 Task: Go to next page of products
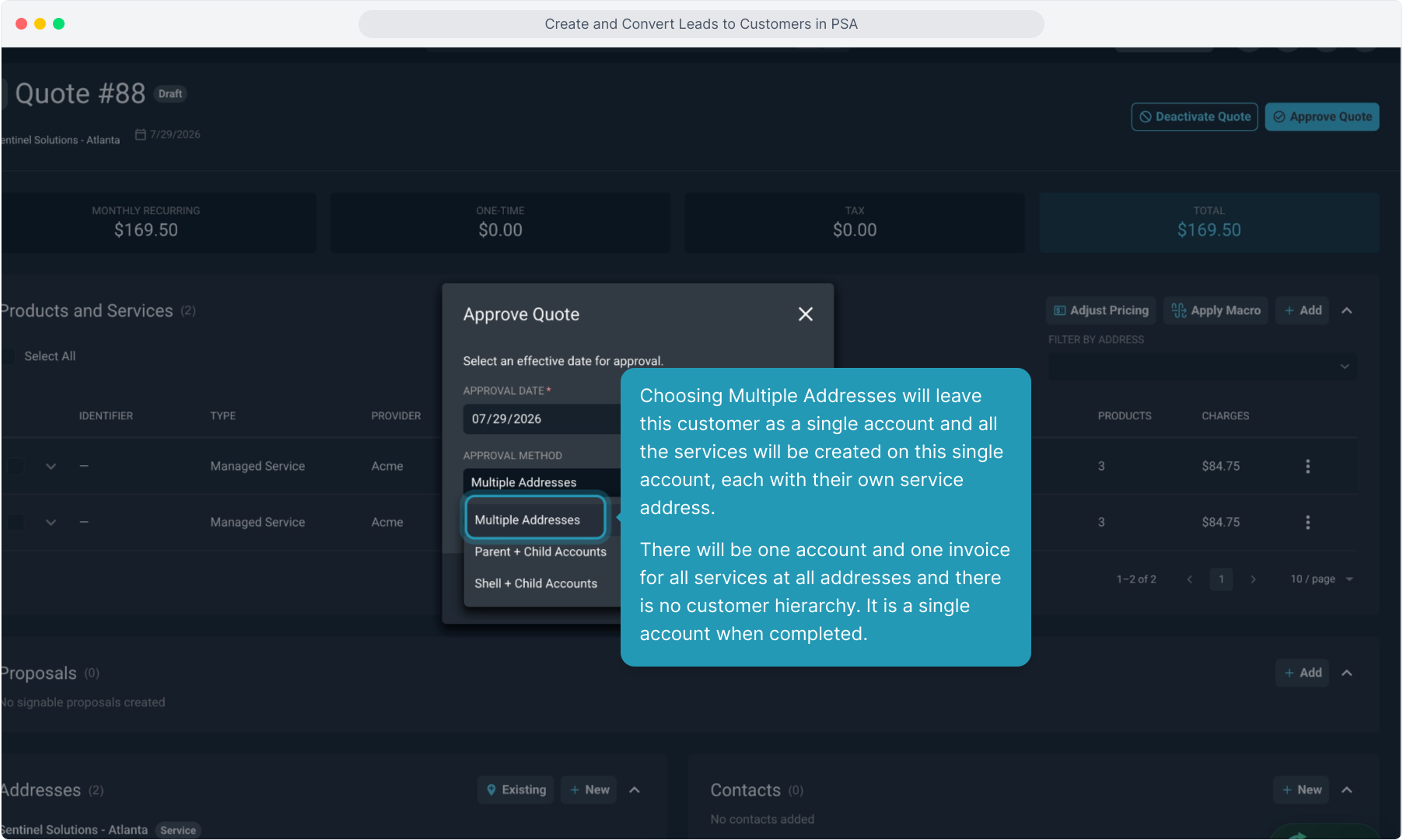(x=1253, y=579)
